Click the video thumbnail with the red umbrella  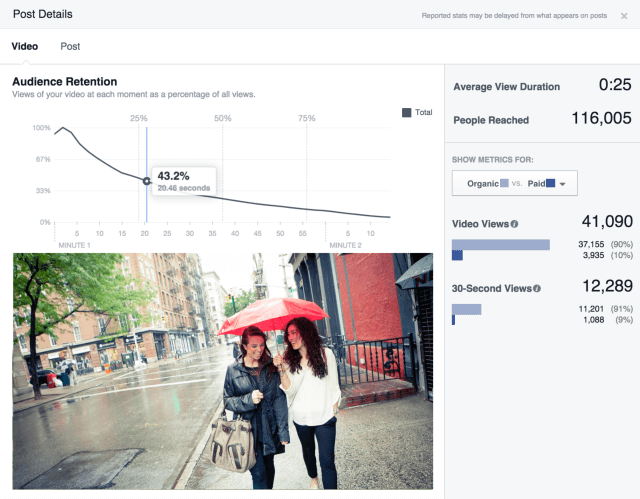tap(223, 370)
